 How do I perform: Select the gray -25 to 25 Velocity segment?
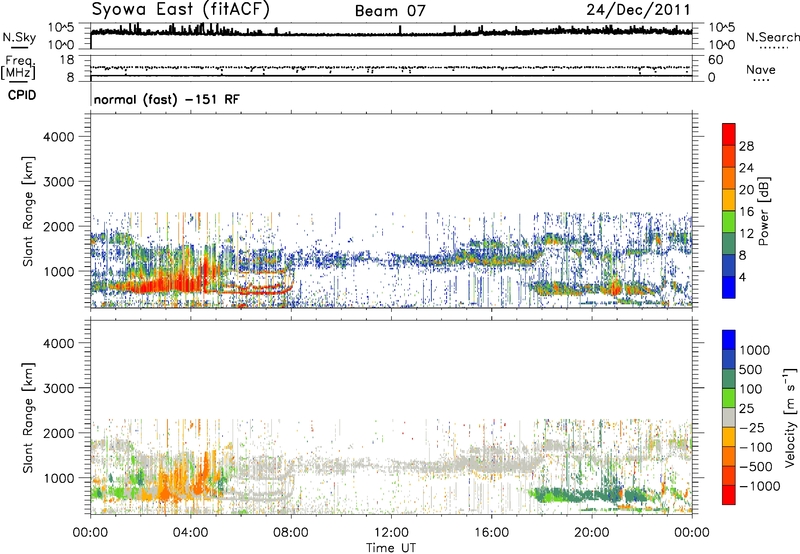[x=729, y=418]
